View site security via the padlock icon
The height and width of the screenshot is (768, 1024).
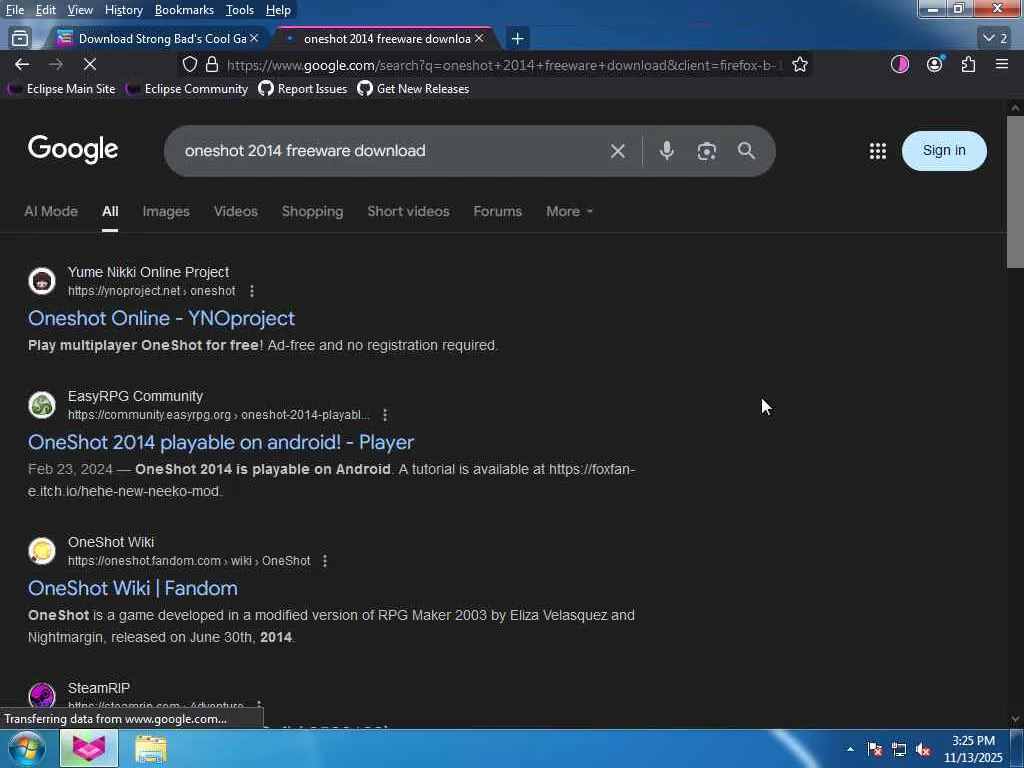pyautogui.click(x=212, y=64)
